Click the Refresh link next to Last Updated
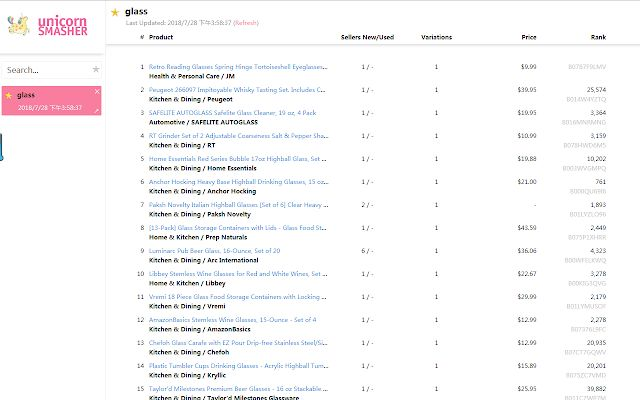 click(246, 23)
